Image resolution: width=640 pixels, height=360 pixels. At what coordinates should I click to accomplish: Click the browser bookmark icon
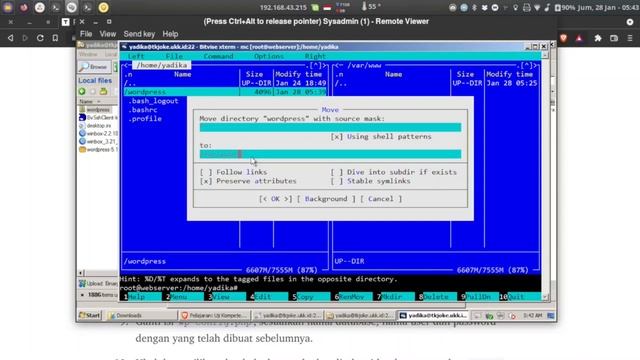pos(55,38)
